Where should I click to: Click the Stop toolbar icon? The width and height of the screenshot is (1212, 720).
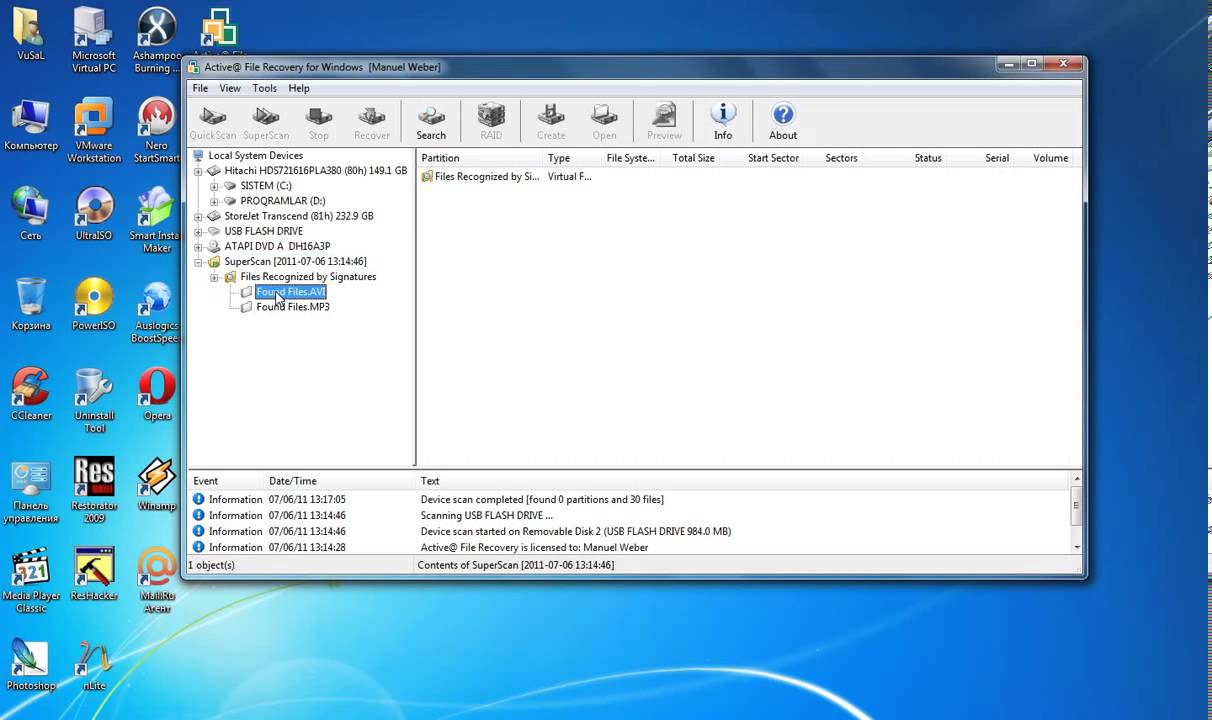point(319,122)
